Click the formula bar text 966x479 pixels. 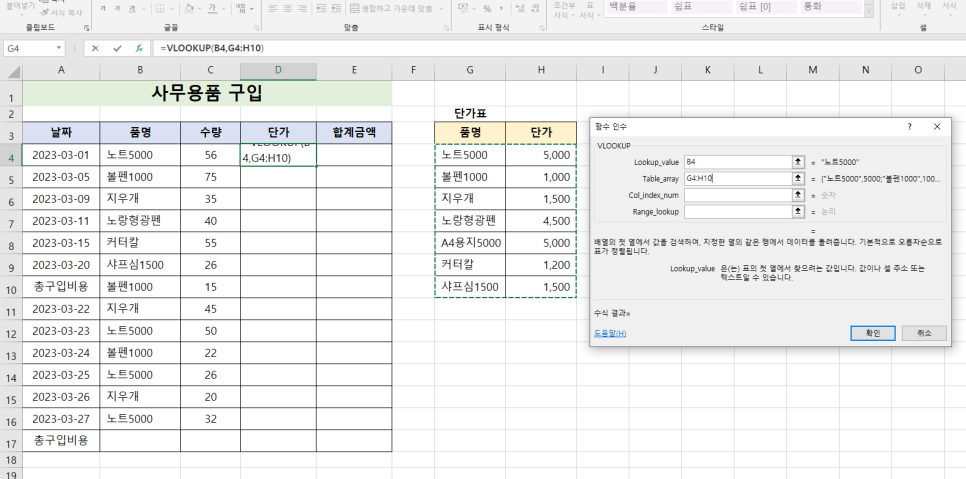pyautogui.click(x=211, y=48)
